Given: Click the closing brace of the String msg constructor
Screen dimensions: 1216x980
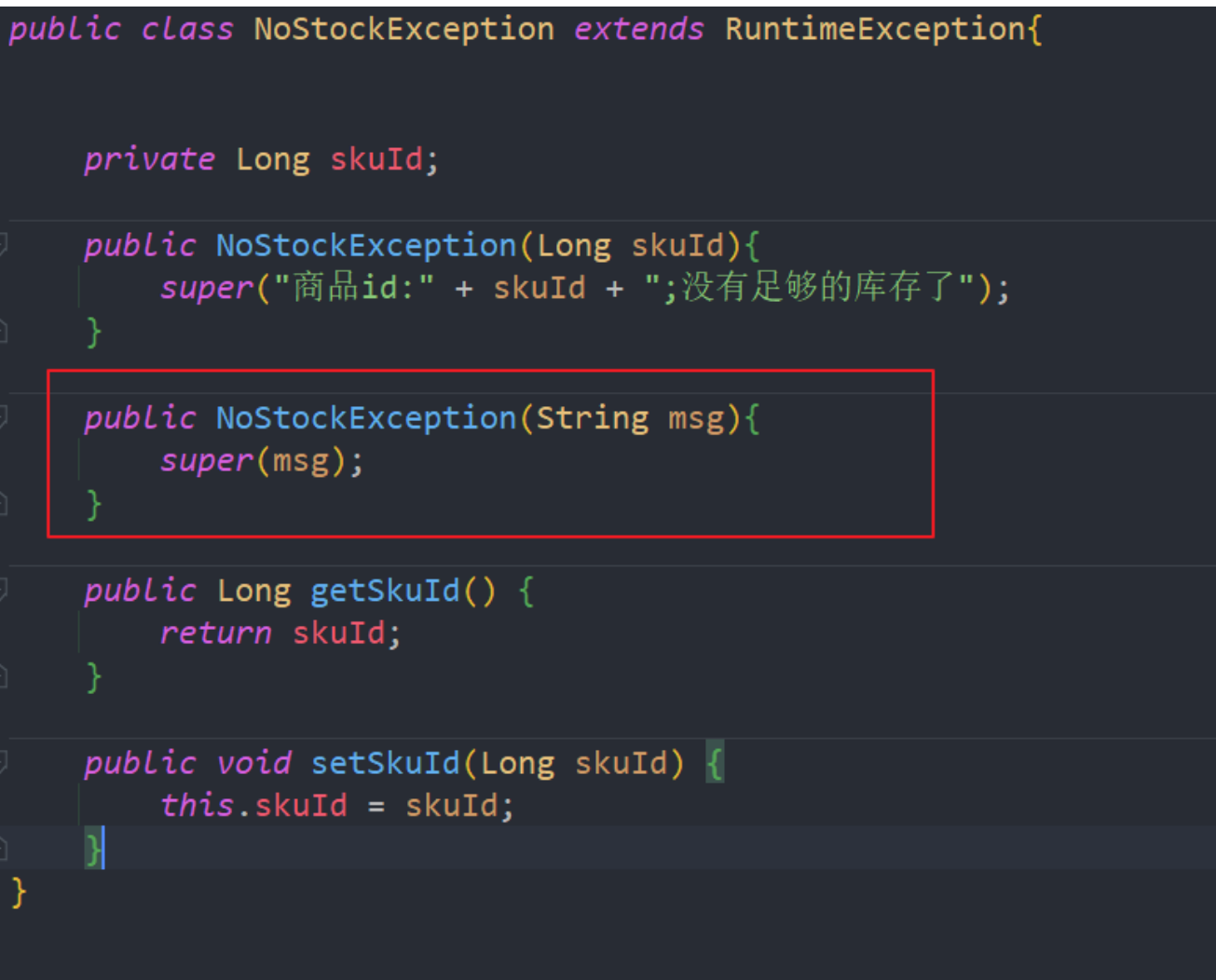Looking at the screenshot, I should pyautogui.click(x=93, y=504).
